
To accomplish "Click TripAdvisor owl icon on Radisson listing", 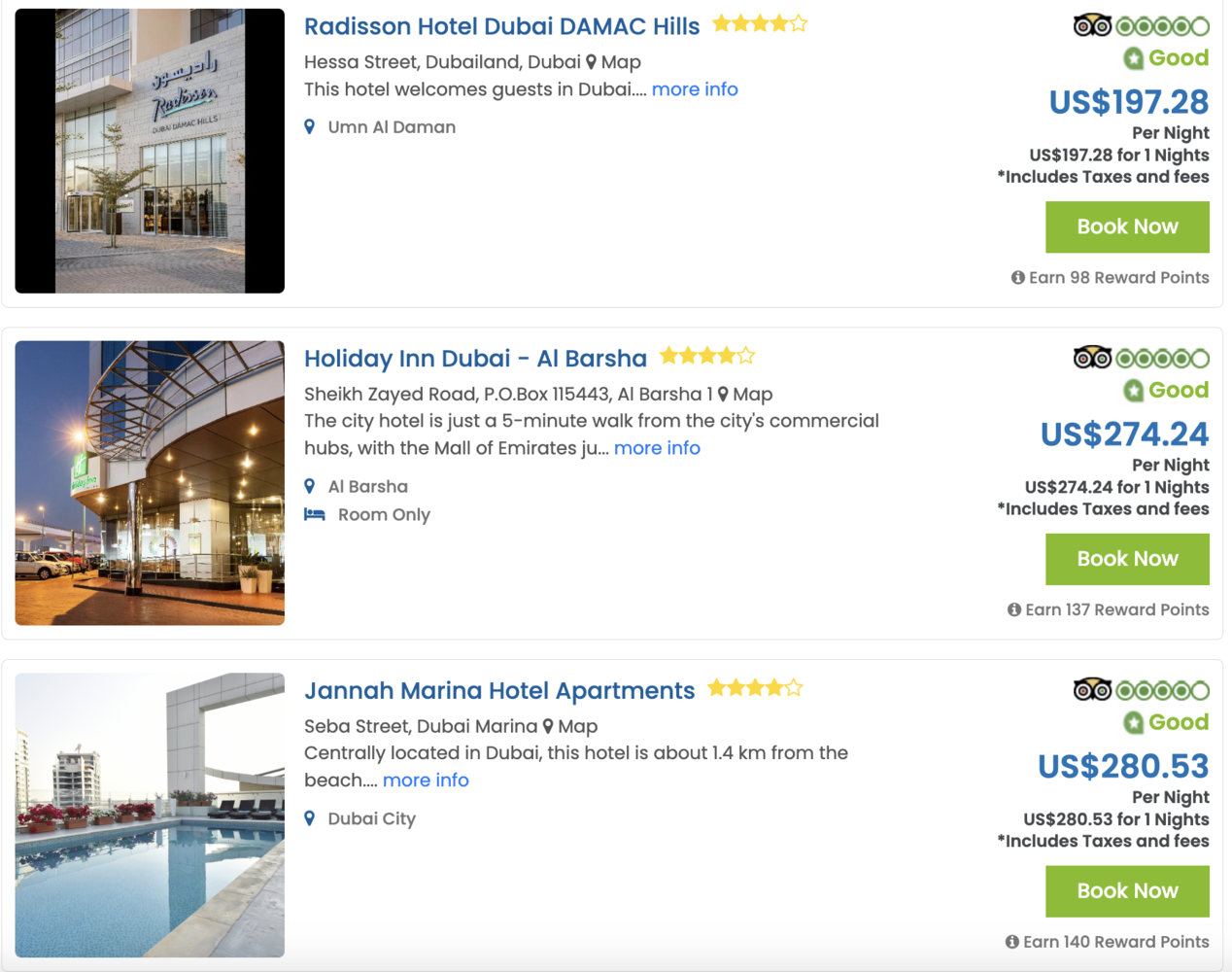I will (1092, 25).
